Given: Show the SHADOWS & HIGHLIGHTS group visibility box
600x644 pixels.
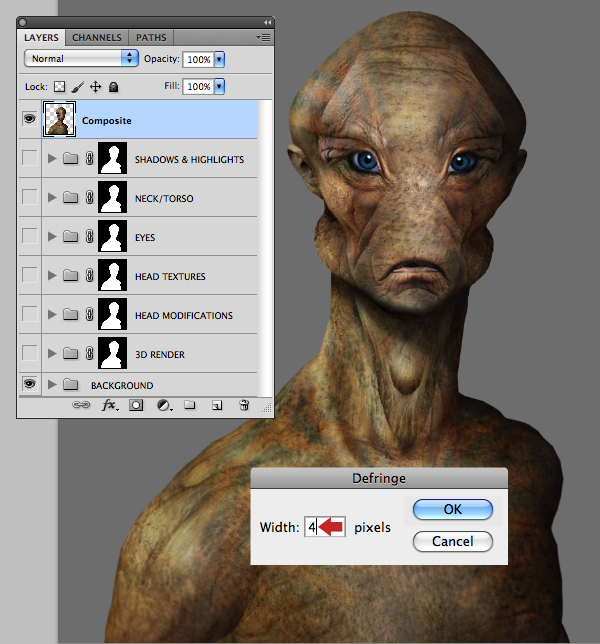Looking at the screenshot, I should point(30,158).
